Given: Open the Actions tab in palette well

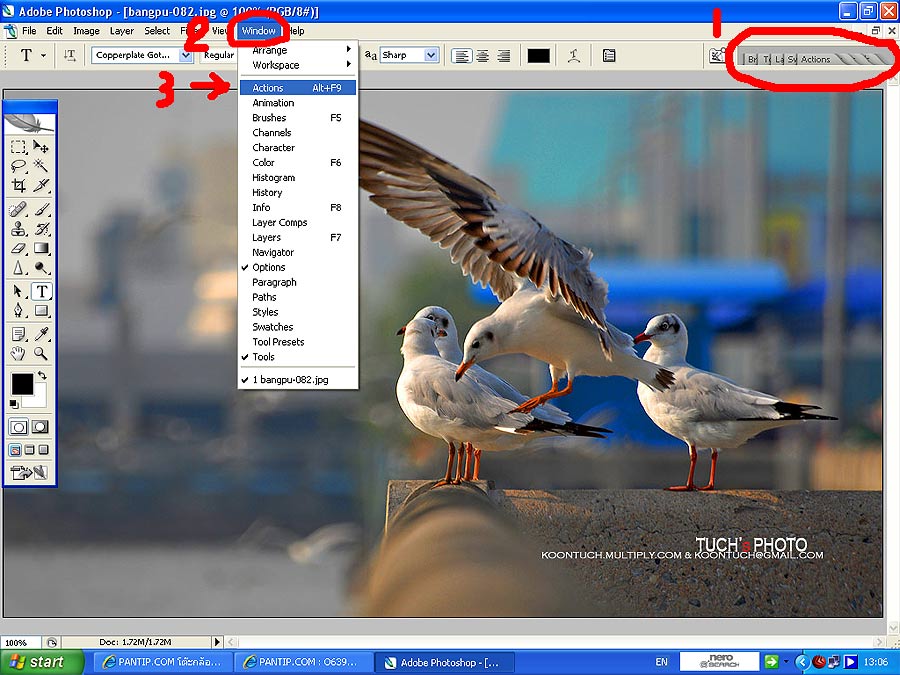Looking at the screenshot, I should (x=816, y=59).
